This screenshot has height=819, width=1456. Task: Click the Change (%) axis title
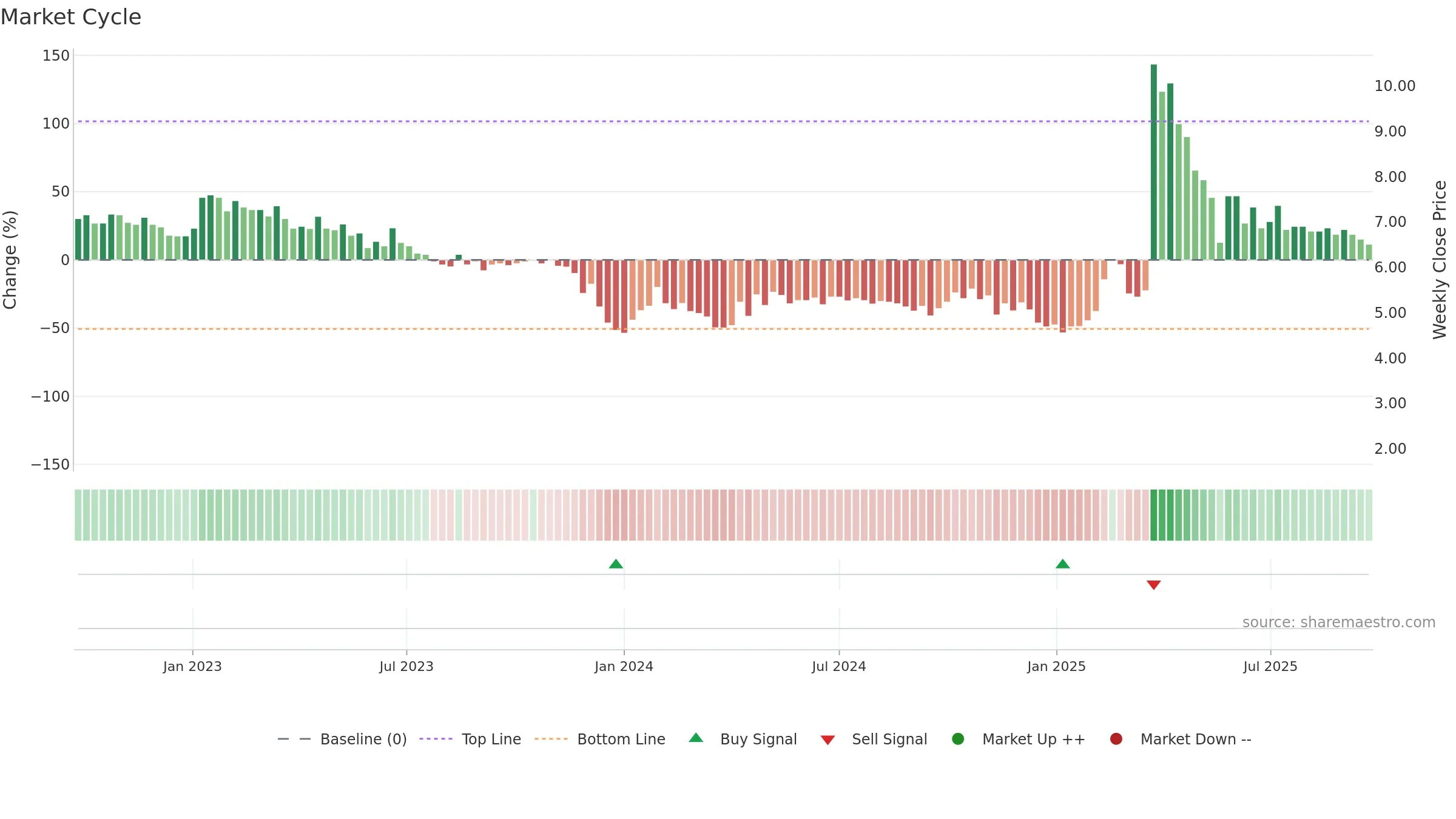click(x=10, y=260)
